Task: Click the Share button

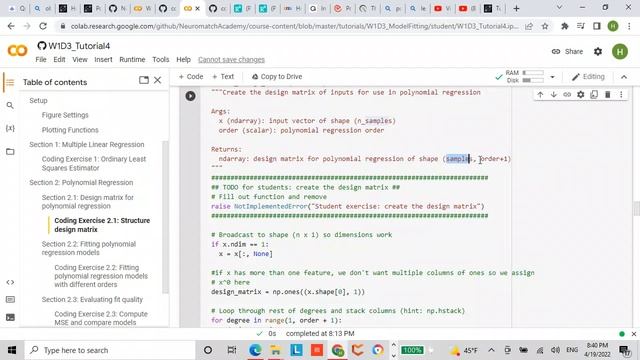Action: [567, 51]
